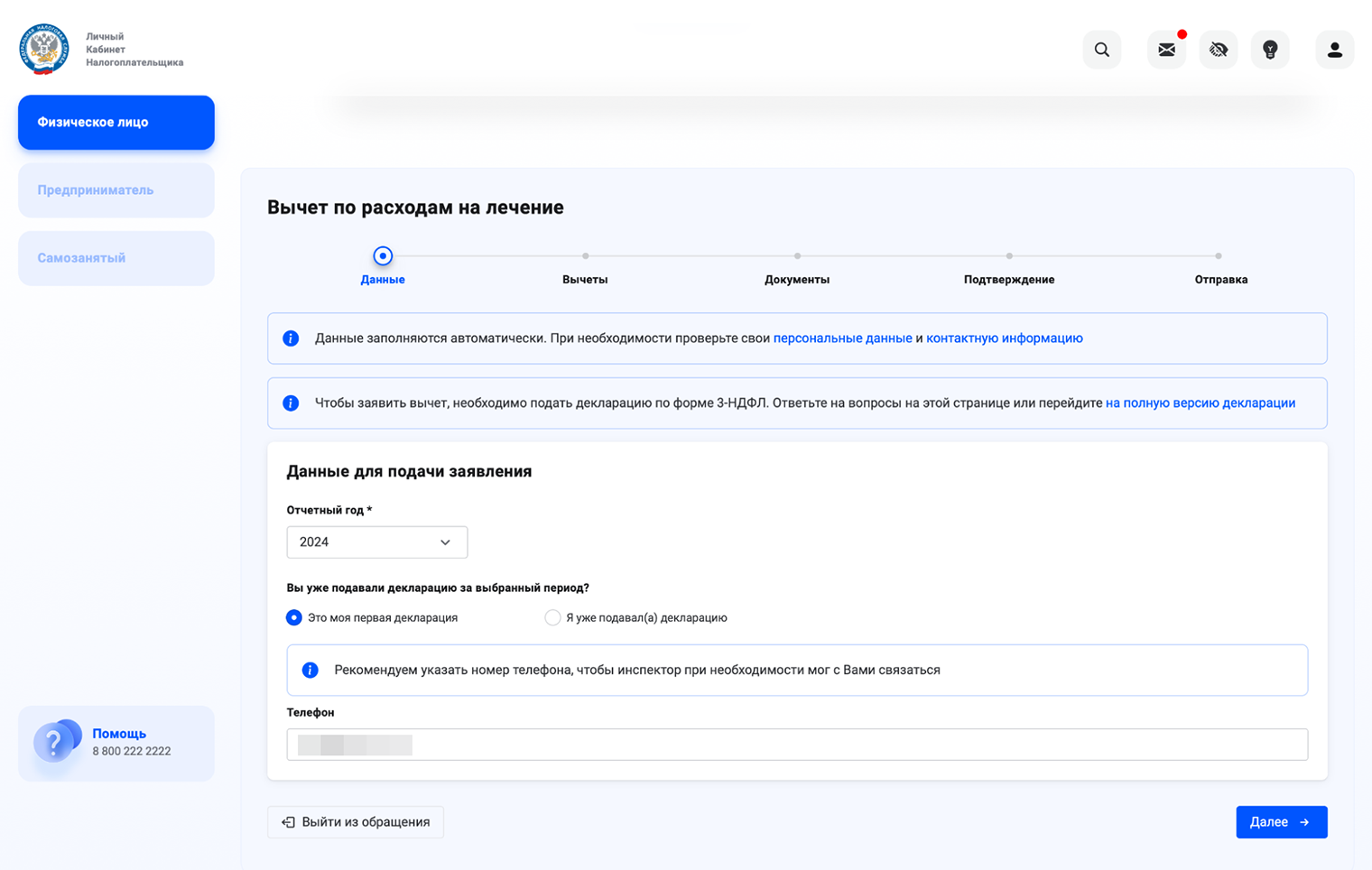The image size is (1372, 870).
Task: Select the 'Физическое лицо' tab
Action: pos(116,123)
